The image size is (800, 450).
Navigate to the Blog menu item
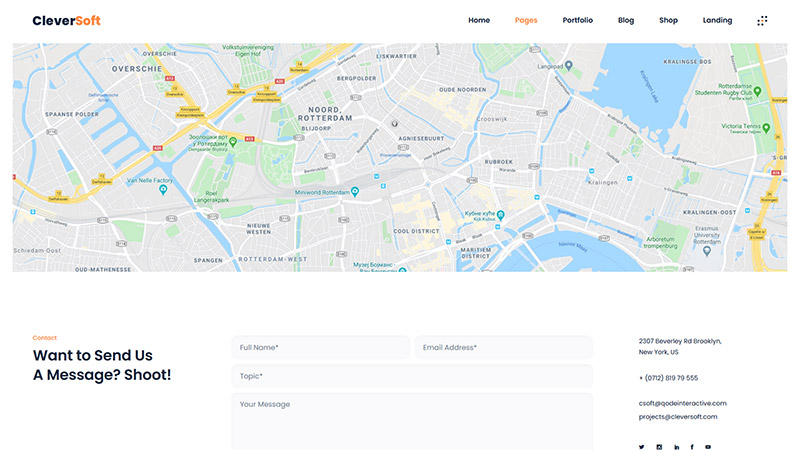pos(626,20)
